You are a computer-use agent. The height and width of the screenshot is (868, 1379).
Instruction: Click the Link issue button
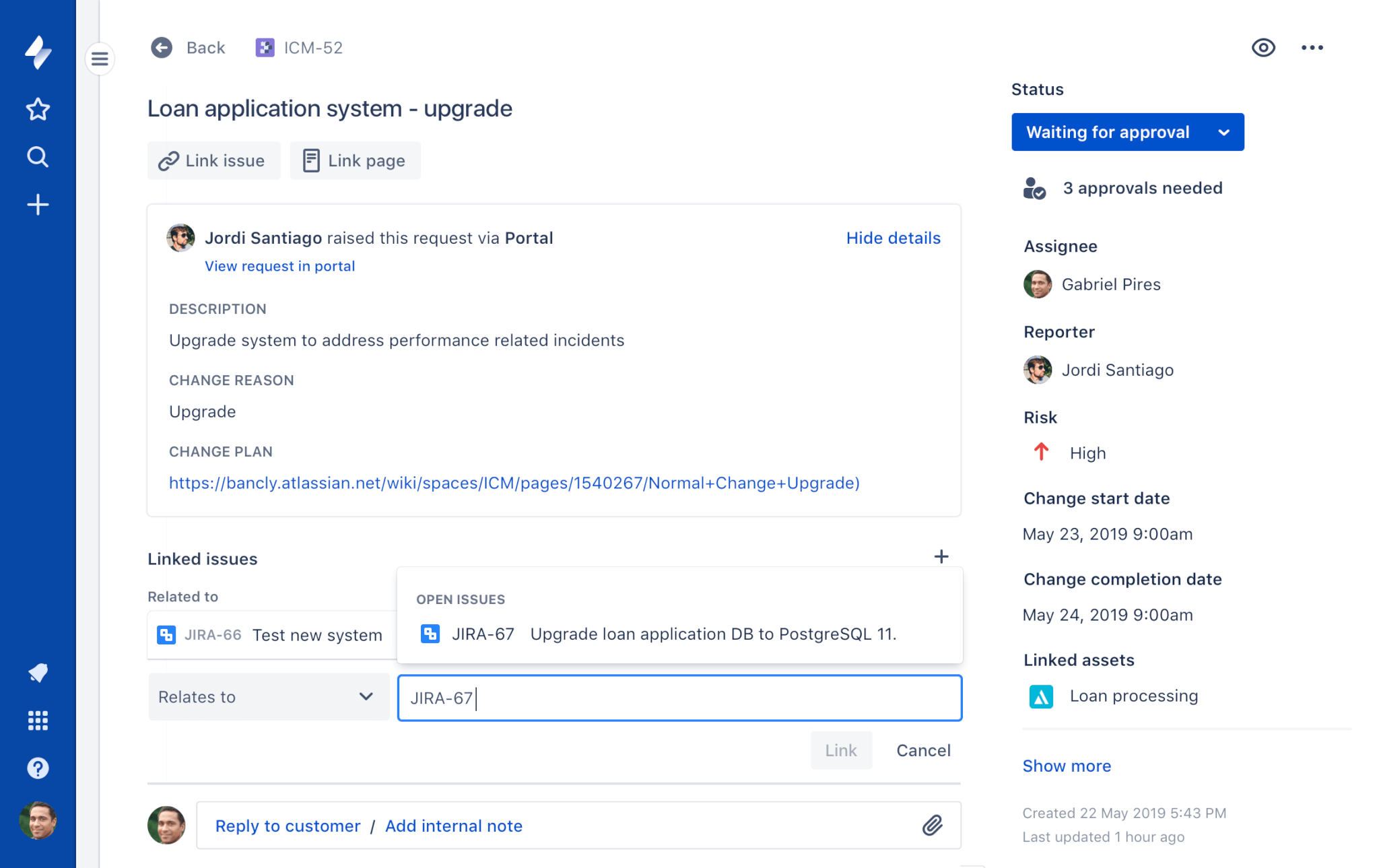coord(213,160)
